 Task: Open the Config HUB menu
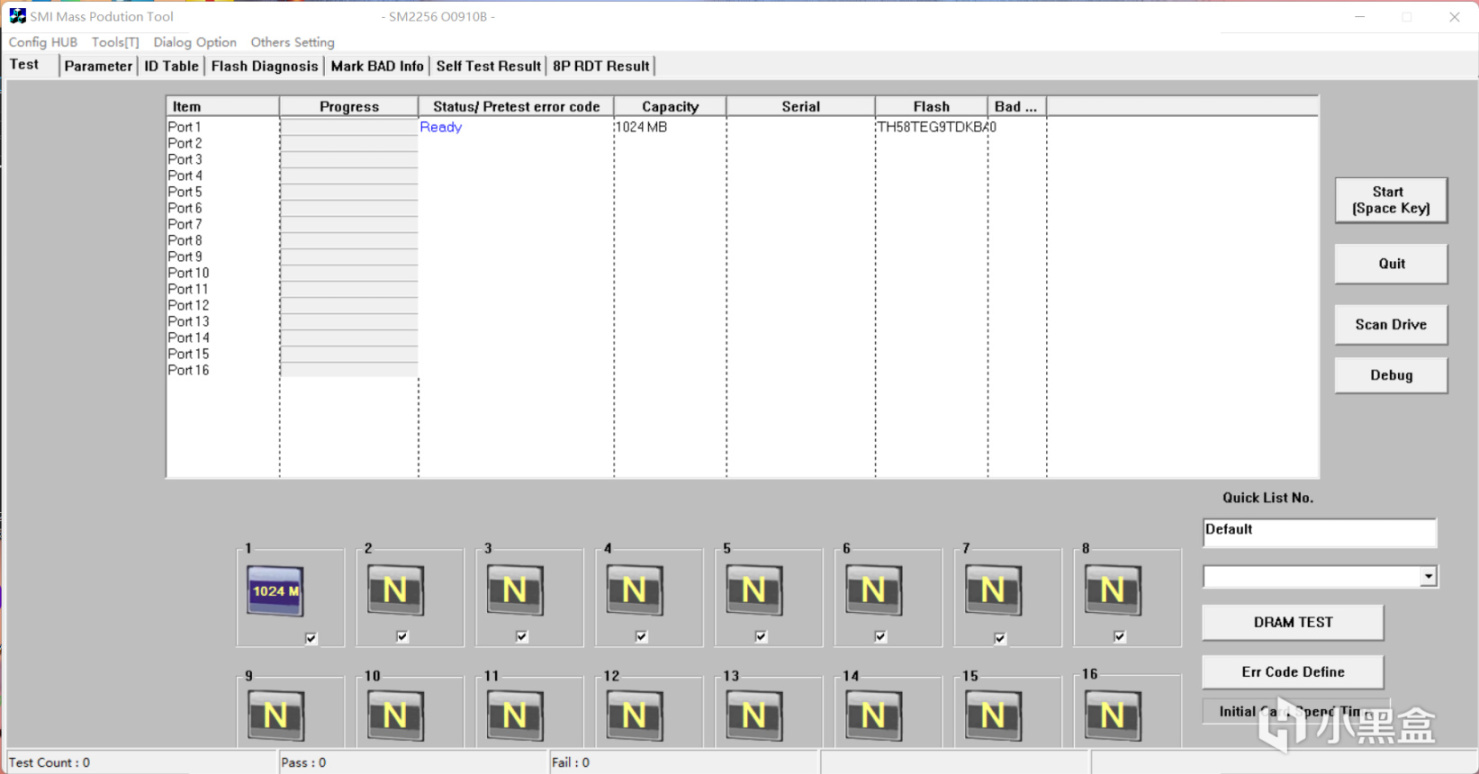click(x=43, y=42)
